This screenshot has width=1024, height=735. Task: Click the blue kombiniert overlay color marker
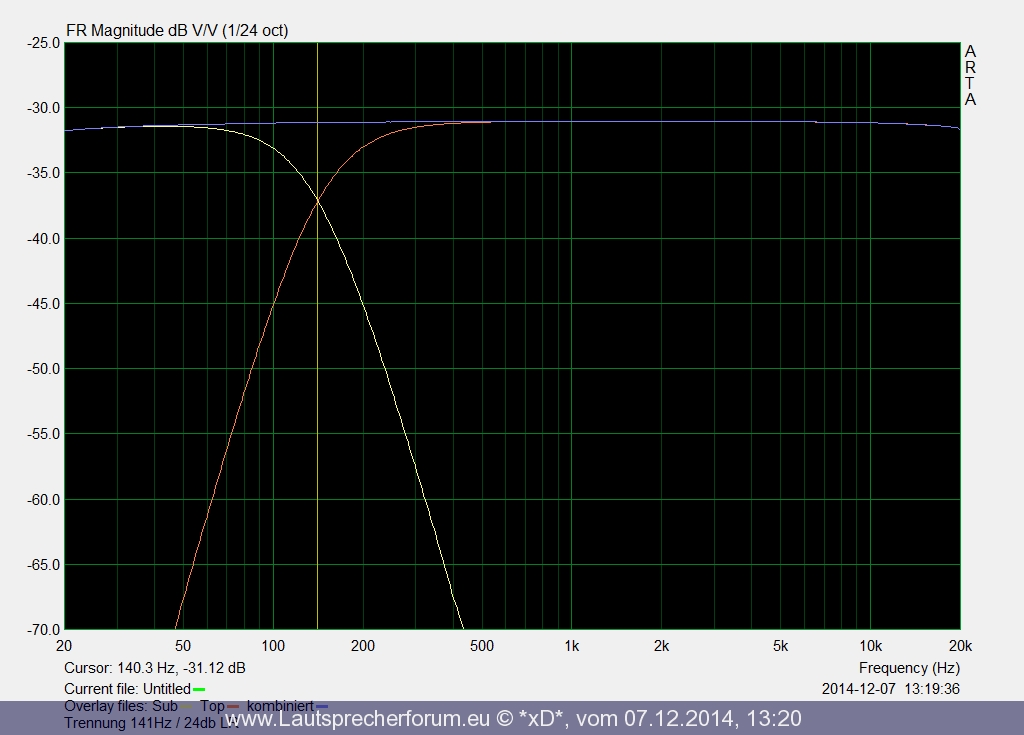tap(322, 707)
